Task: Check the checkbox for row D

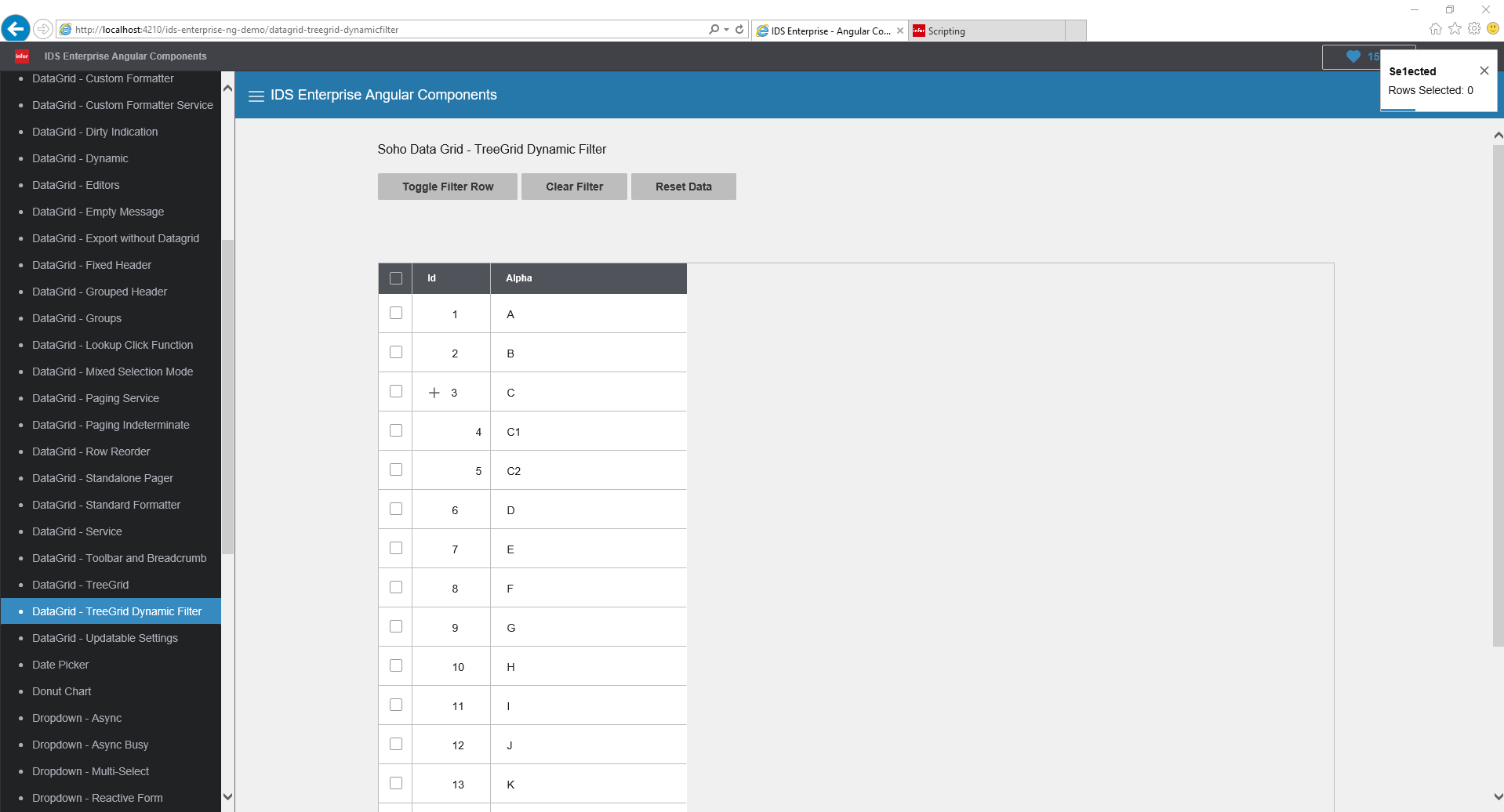Action: click(x=396, y=509)
